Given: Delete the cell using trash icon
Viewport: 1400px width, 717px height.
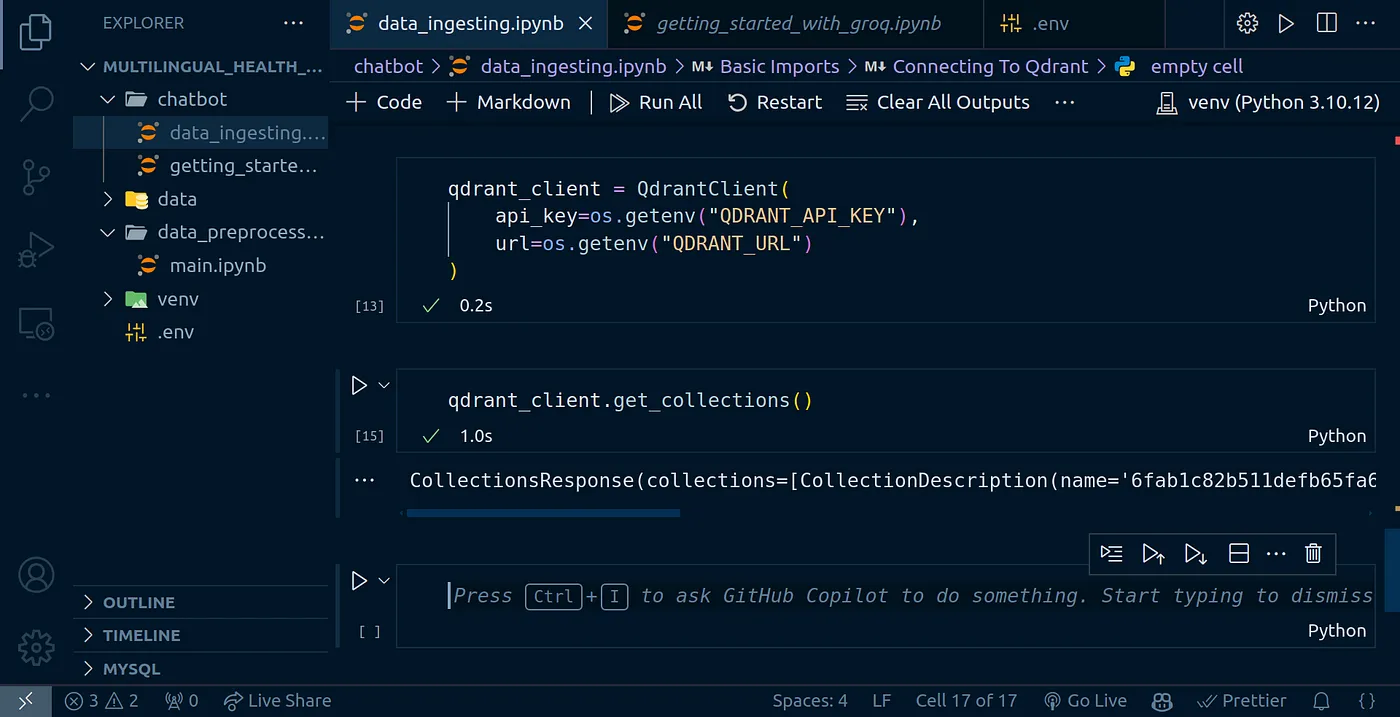Looking at the screenshot, I should pos(1313,553).
